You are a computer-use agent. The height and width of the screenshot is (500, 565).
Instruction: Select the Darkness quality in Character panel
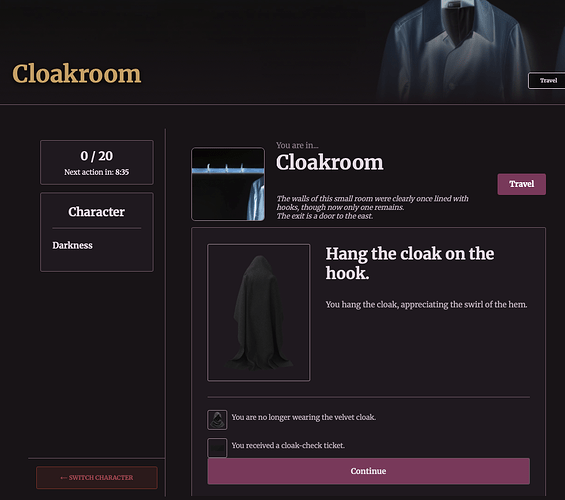tap(72, 245)
